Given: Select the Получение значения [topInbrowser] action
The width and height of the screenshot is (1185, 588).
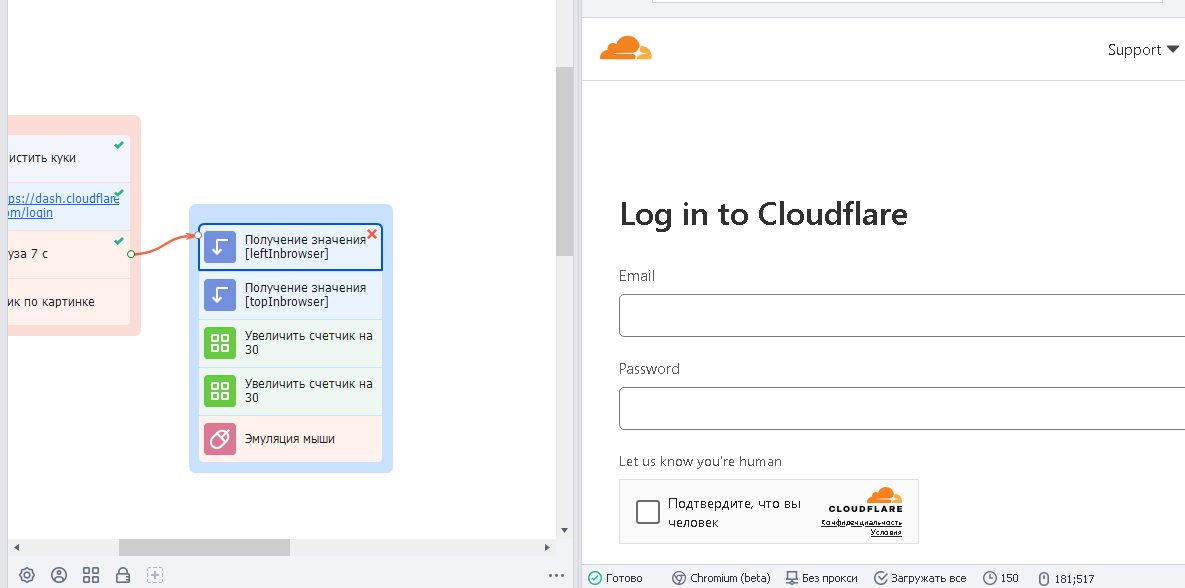Looking at the screenshot, I should (290, 295).
